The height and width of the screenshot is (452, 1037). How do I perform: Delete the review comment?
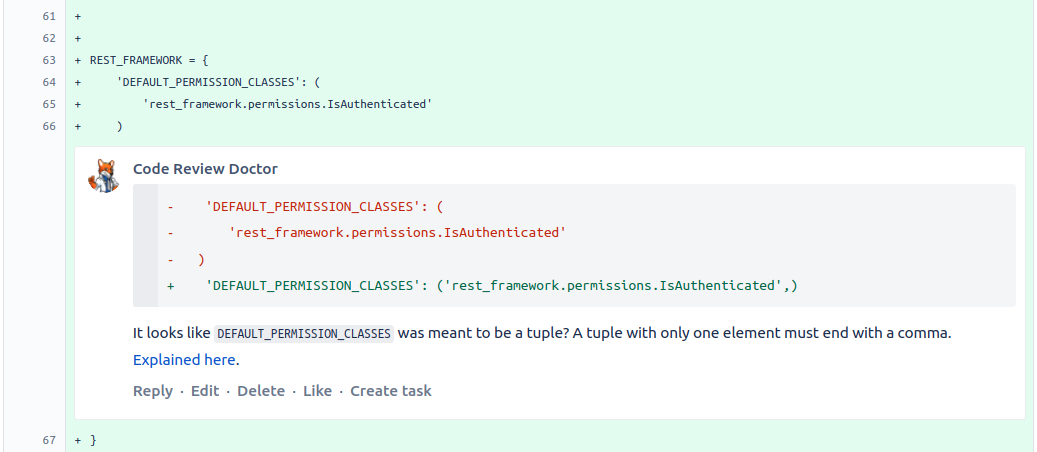[x=261, y=391]
